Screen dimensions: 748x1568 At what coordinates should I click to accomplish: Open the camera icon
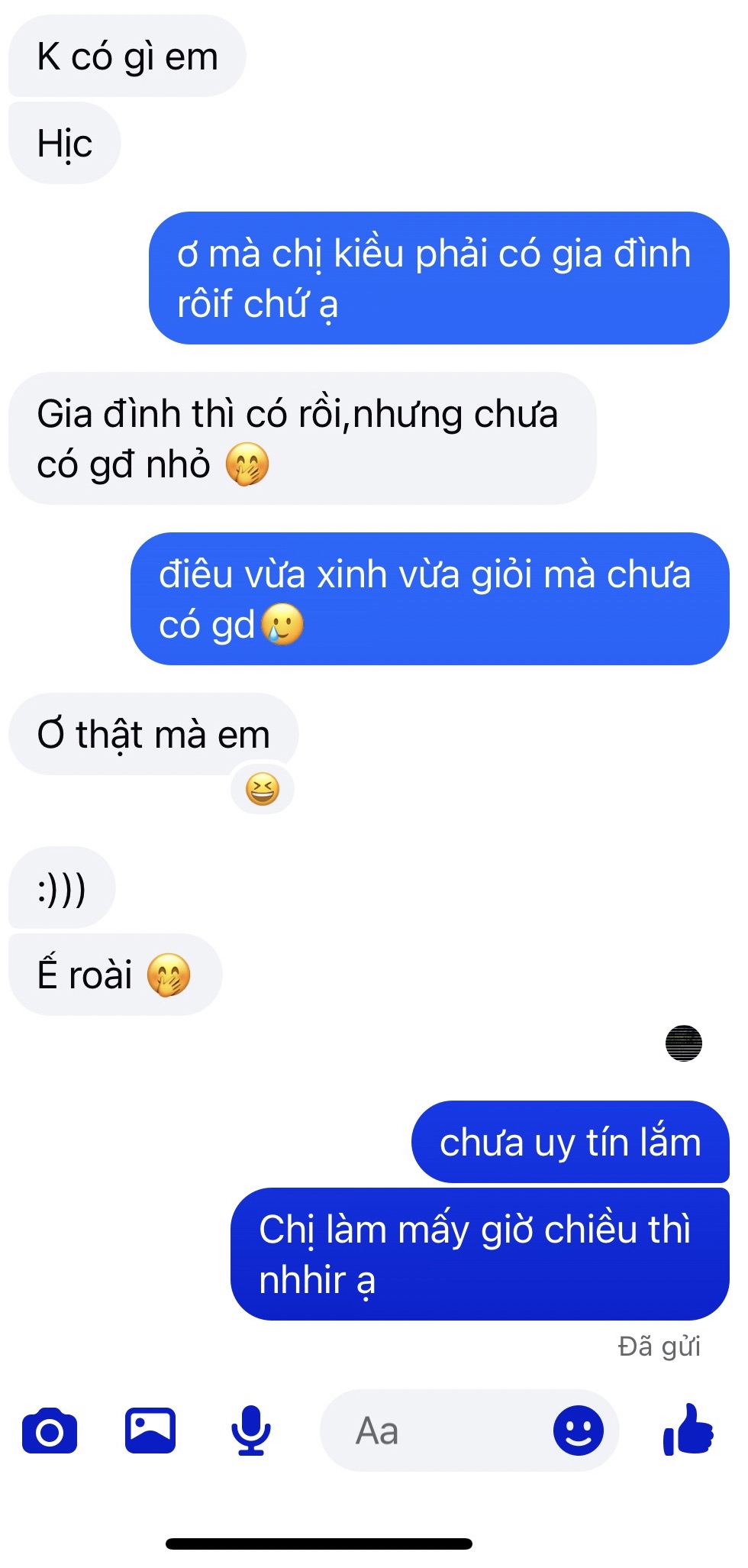point(50,1431)
